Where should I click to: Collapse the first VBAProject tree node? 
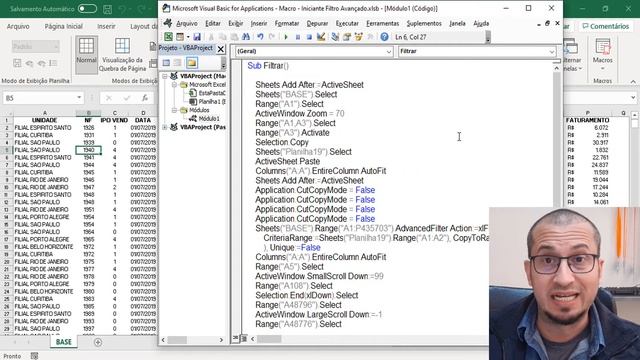(164, 76)
